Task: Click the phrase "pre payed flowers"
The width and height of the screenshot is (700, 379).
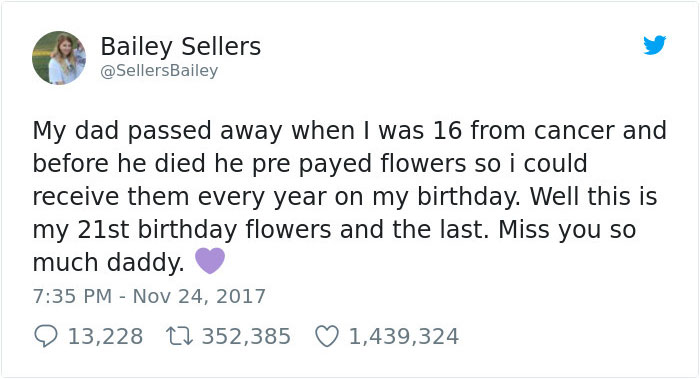Action: [x=360, y=163]
